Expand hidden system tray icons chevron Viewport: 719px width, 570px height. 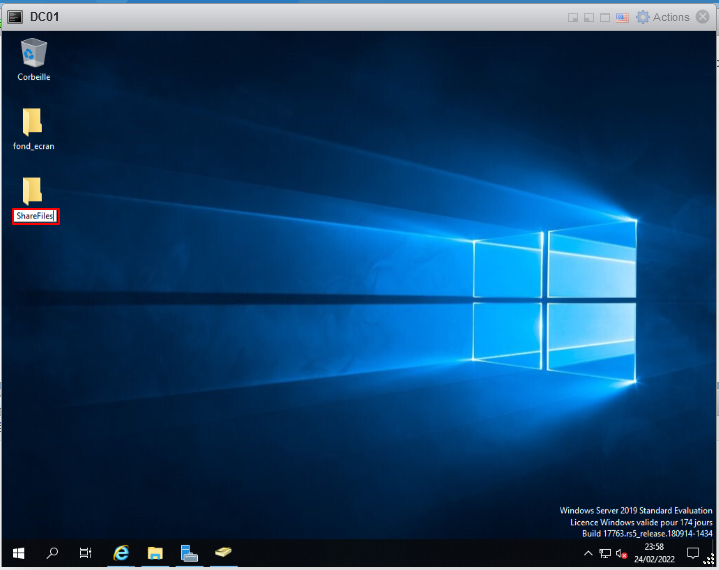click(x=588, y=553)
